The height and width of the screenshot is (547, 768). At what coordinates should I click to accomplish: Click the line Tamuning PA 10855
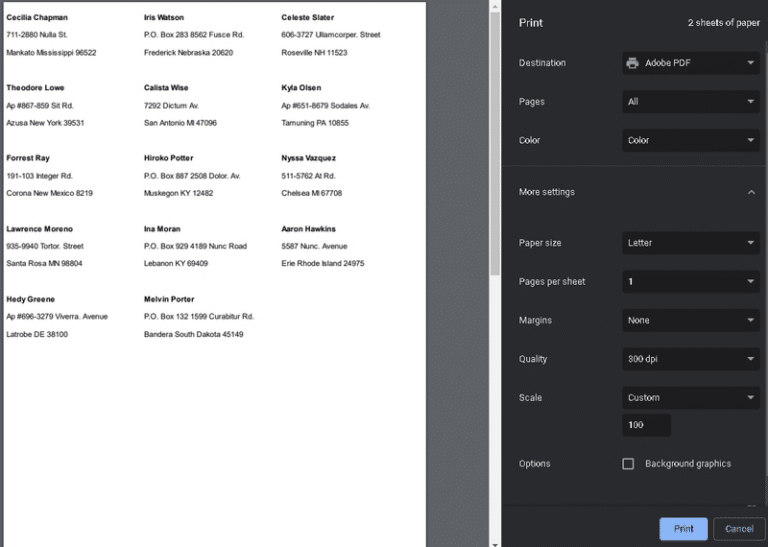(x=315, y=123)
